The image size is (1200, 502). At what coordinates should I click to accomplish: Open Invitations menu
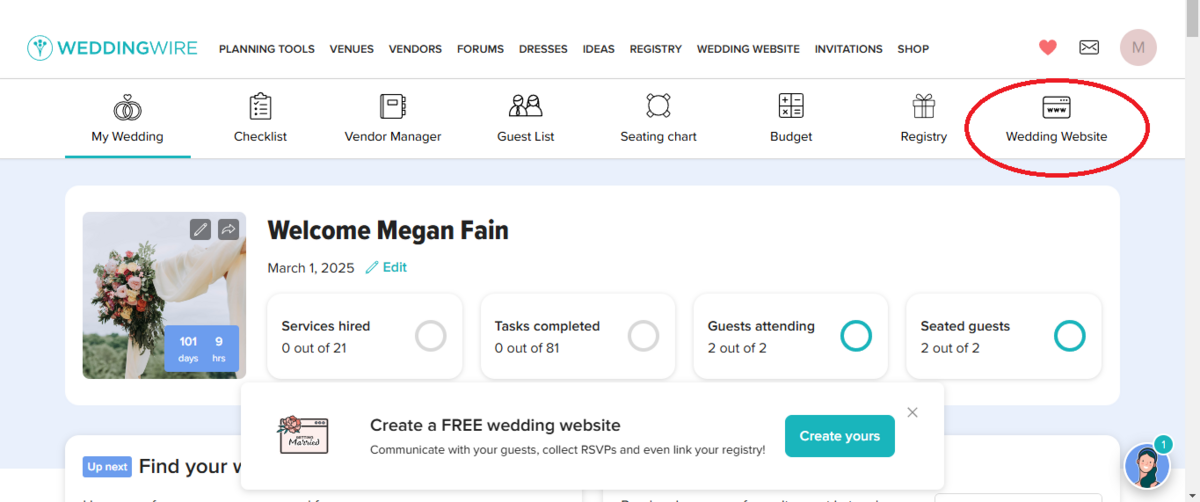pos(849,49)
